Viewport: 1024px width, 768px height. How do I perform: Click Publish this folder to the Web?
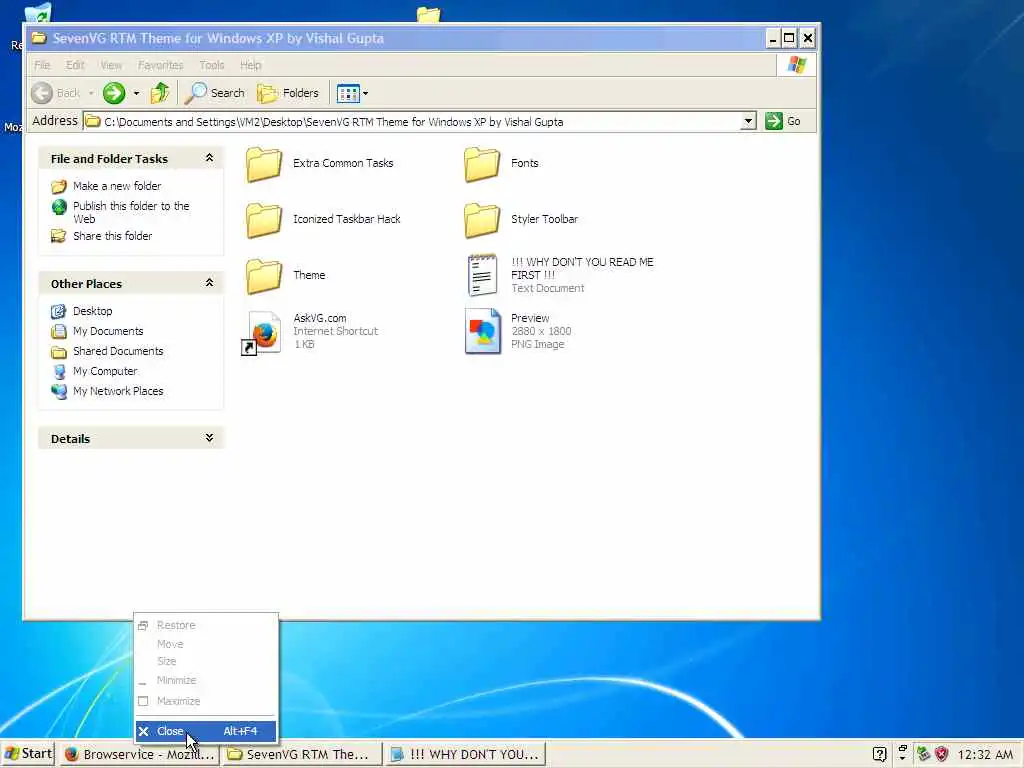coord(131,212)
